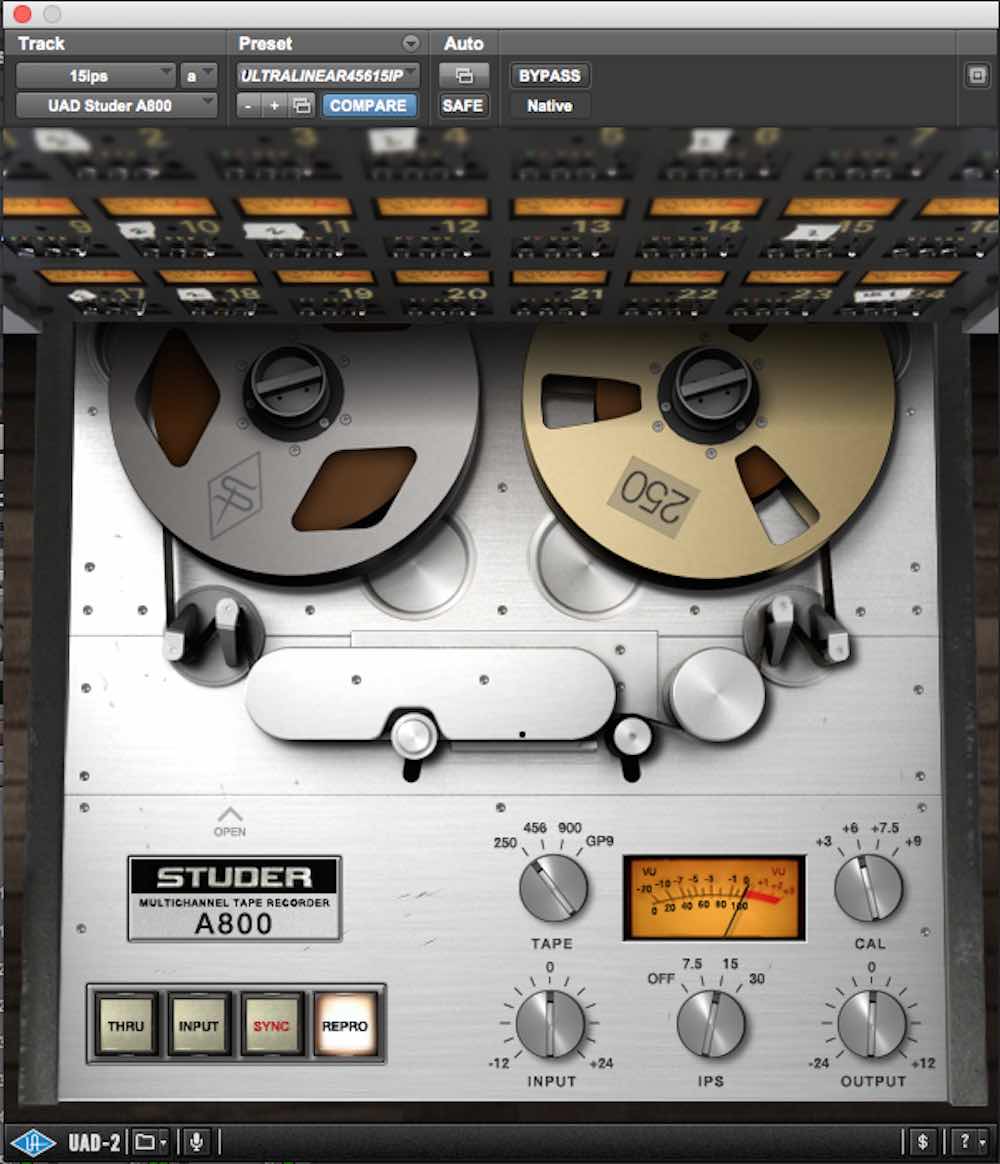The image size is (1000, 1164).
Task: Open the plug-in automation enable window
Action: tap(464, 76)
